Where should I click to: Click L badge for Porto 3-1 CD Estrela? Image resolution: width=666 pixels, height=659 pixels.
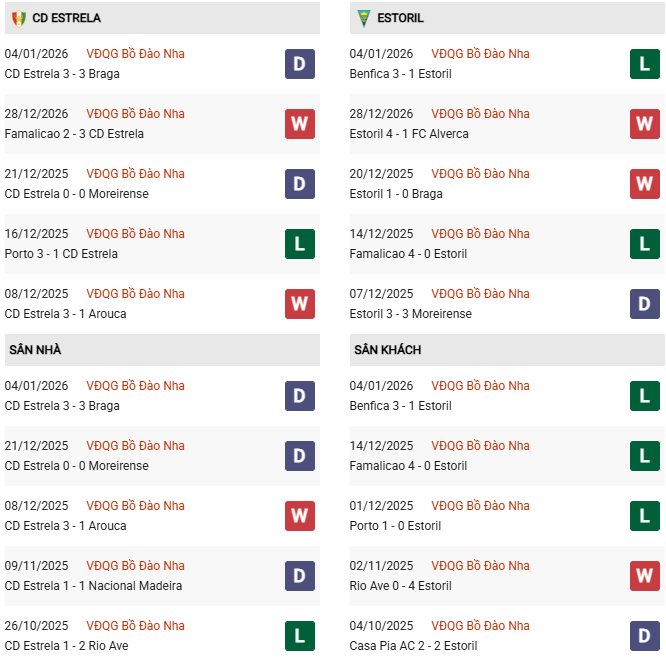pyautogui.click(x=300, y=244)
